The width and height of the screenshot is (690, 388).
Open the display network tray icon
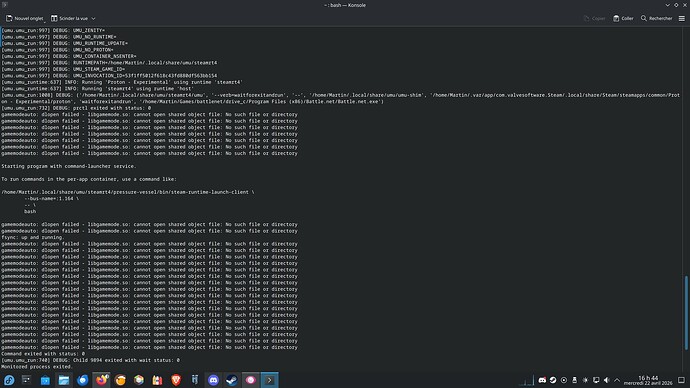click(596, 380)
